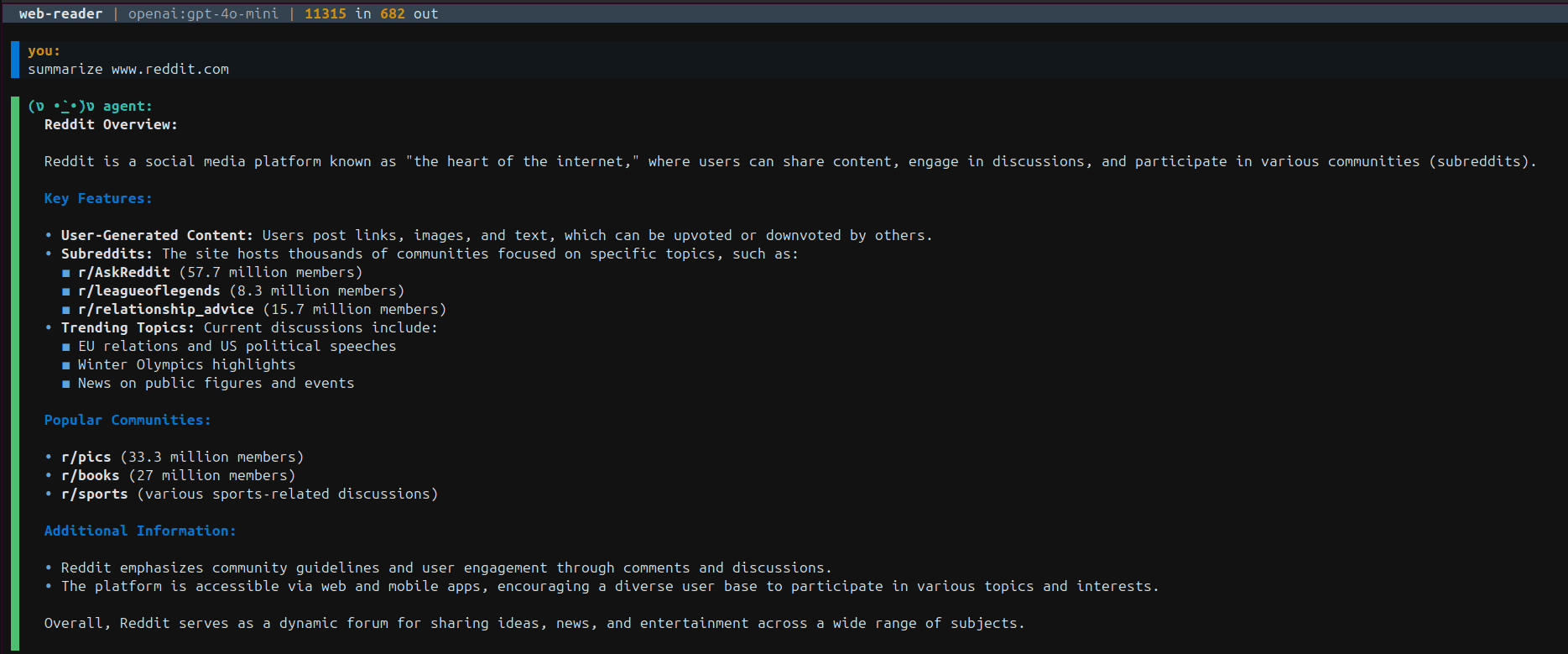
Task: Click the Popular Communities heading
Action: pyautogui.click(x=128, y=421)
